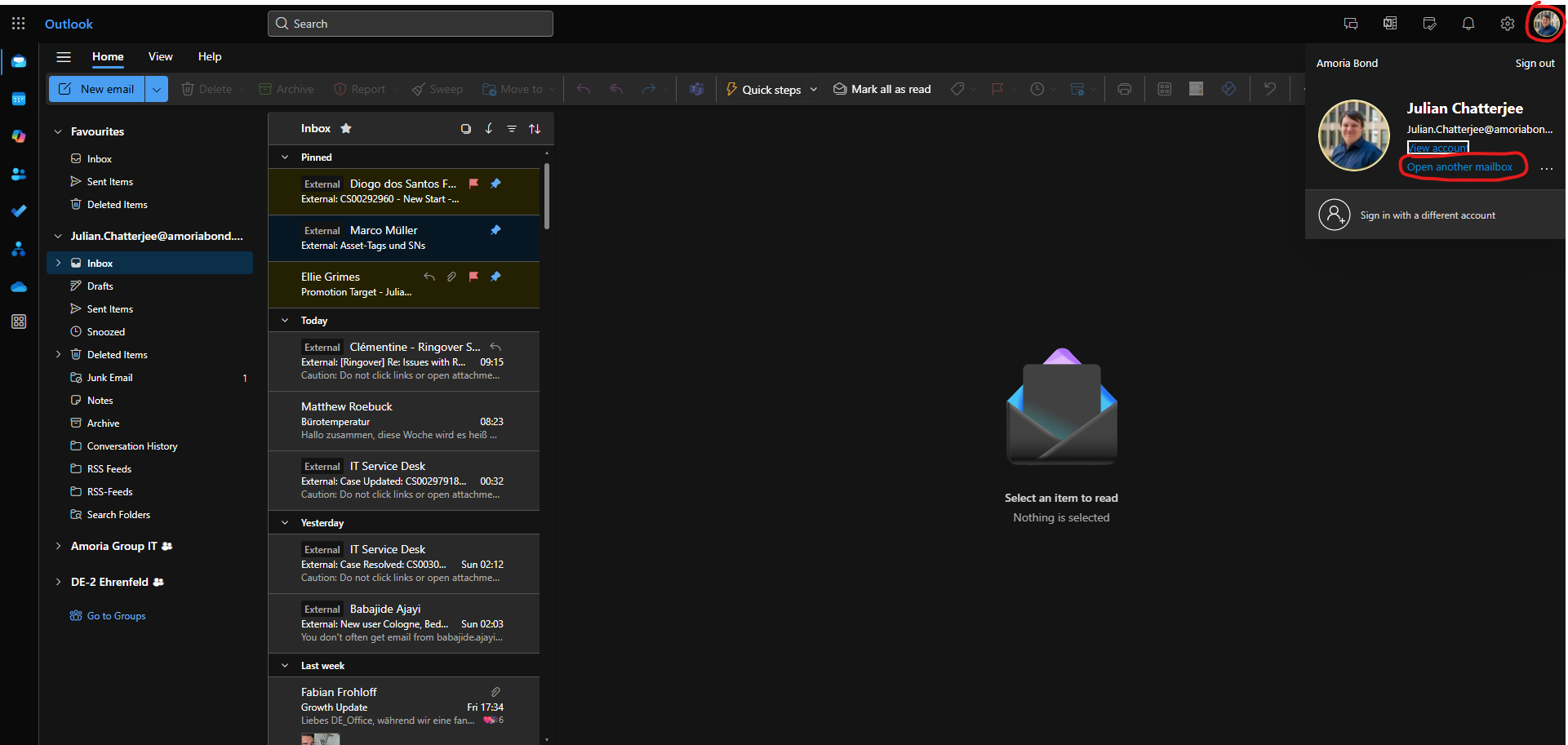Click the Teams chat icon in header

point(1351,24)
